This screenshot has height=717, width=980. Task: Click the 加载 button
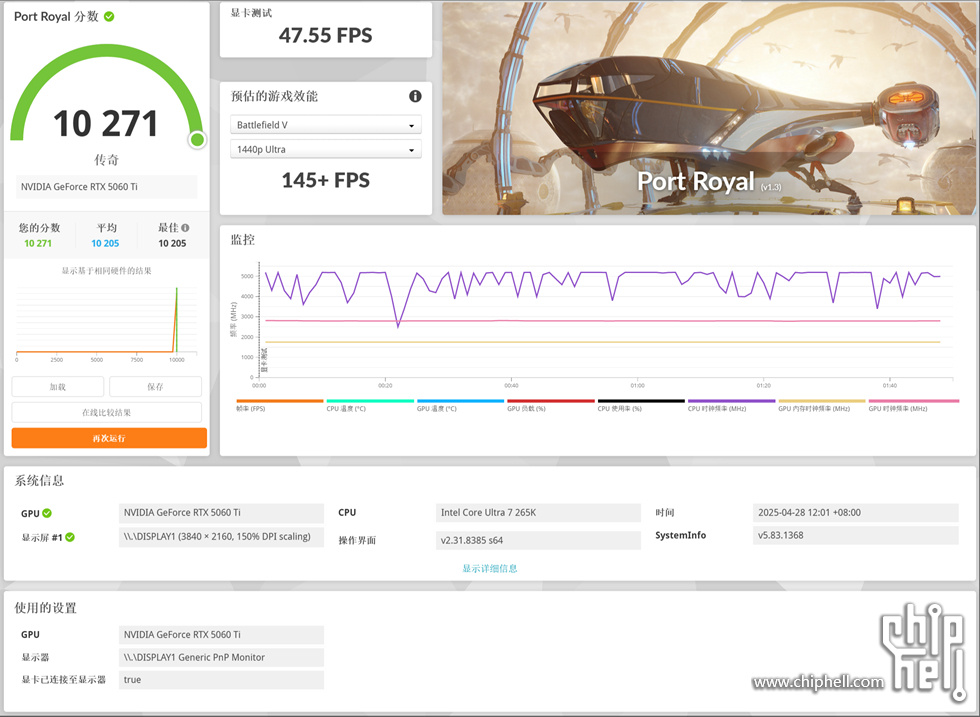[x=58, y=387]
